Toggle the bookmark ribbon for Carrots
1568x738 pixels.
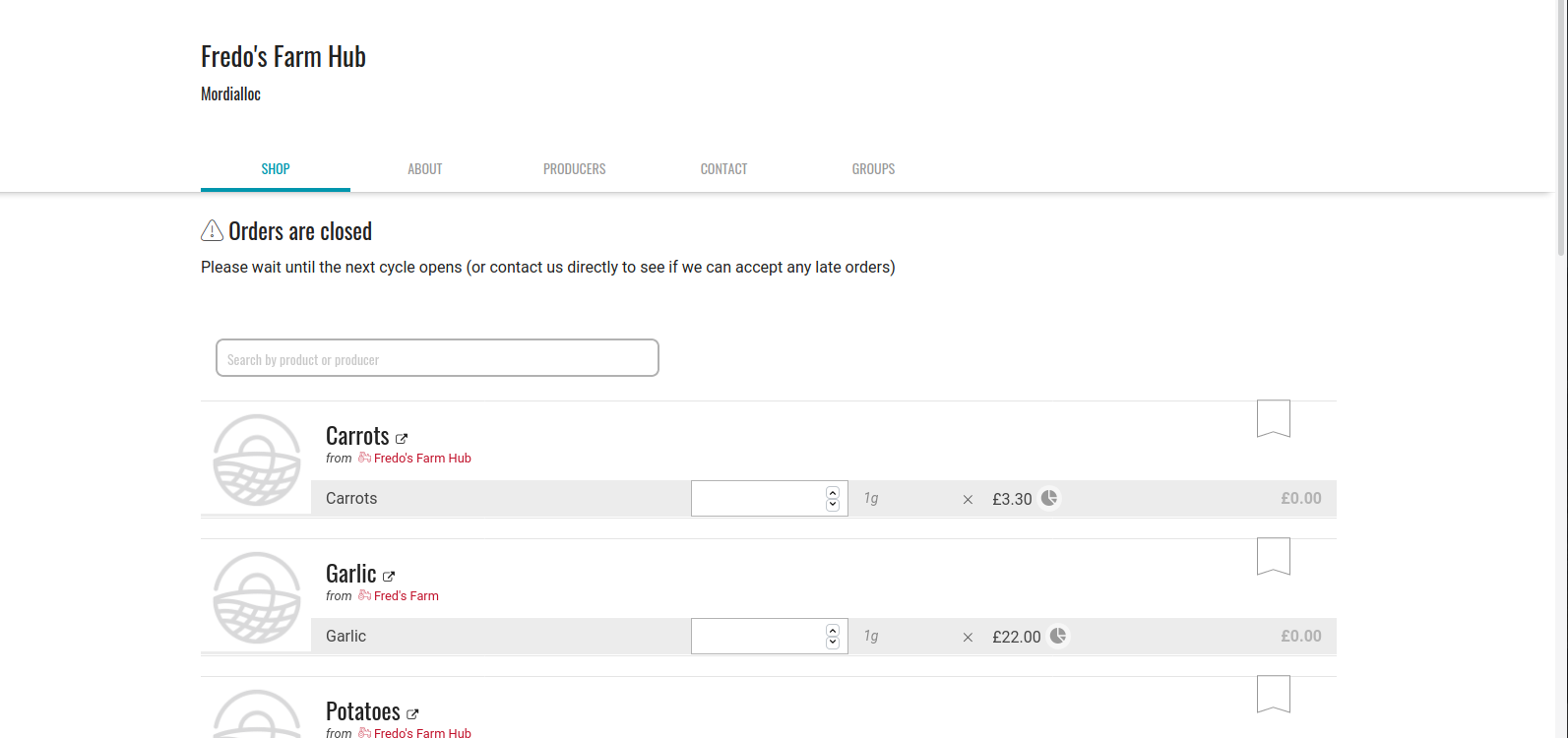click(1274, 418)
